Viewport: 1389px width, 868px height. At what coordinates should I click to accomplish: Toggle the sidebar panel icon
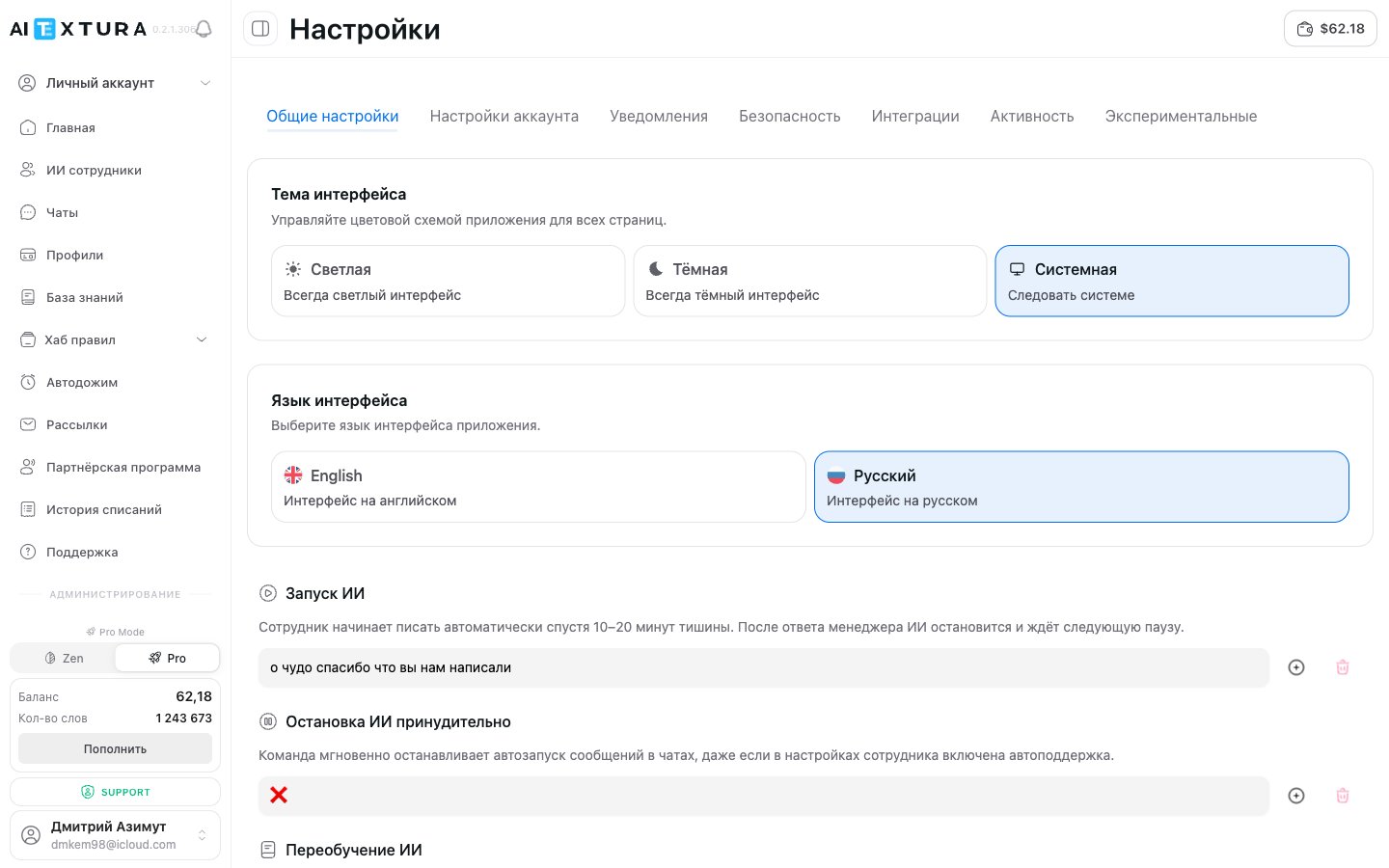[x=260, y=29]
